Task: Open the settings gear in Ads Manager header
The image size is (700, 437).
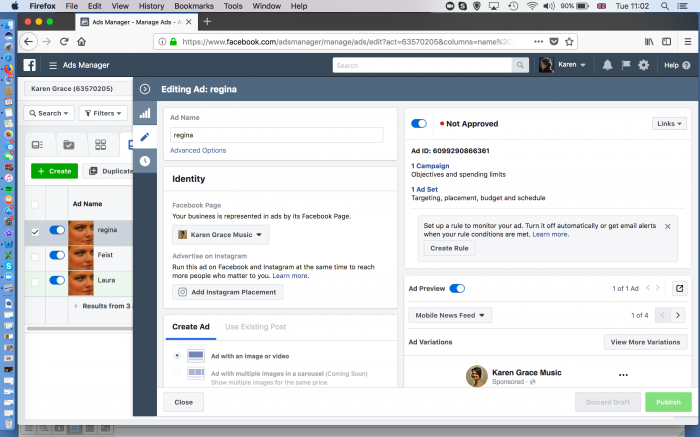Action: tap(643, 65)
